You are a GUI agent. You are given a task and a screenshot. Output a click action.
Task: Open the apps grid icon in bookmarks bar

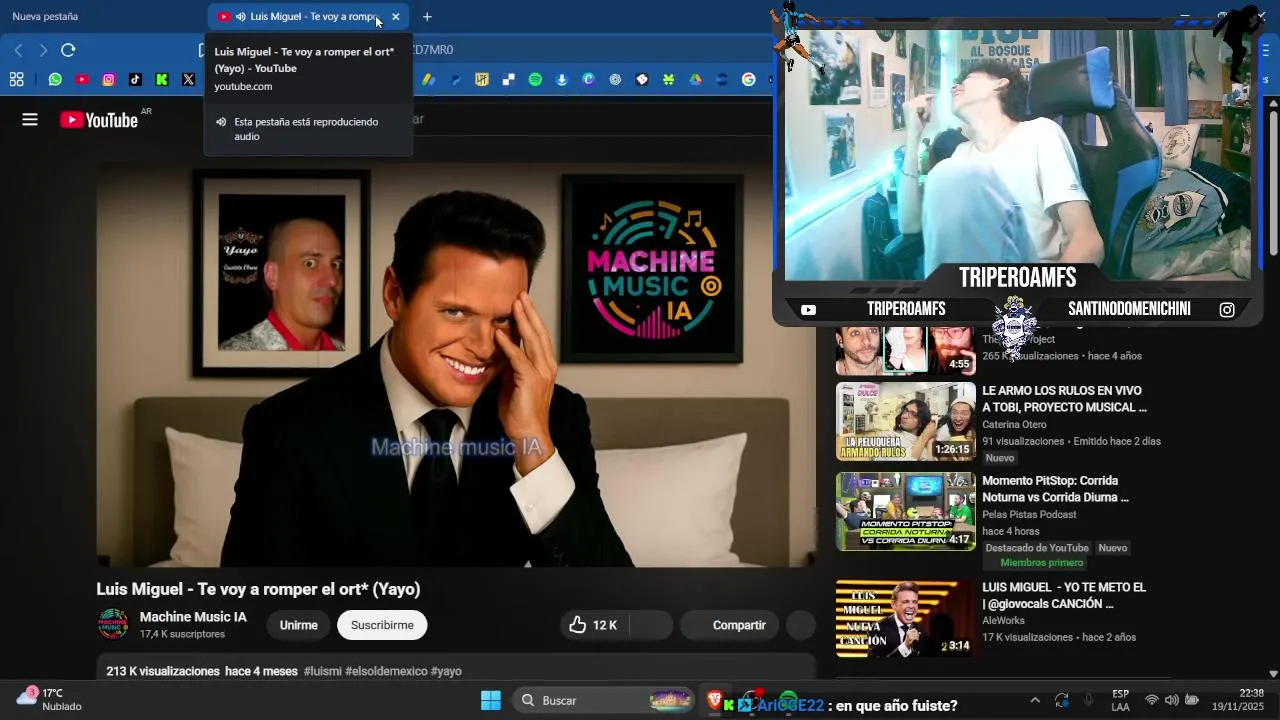pos(17,79)
